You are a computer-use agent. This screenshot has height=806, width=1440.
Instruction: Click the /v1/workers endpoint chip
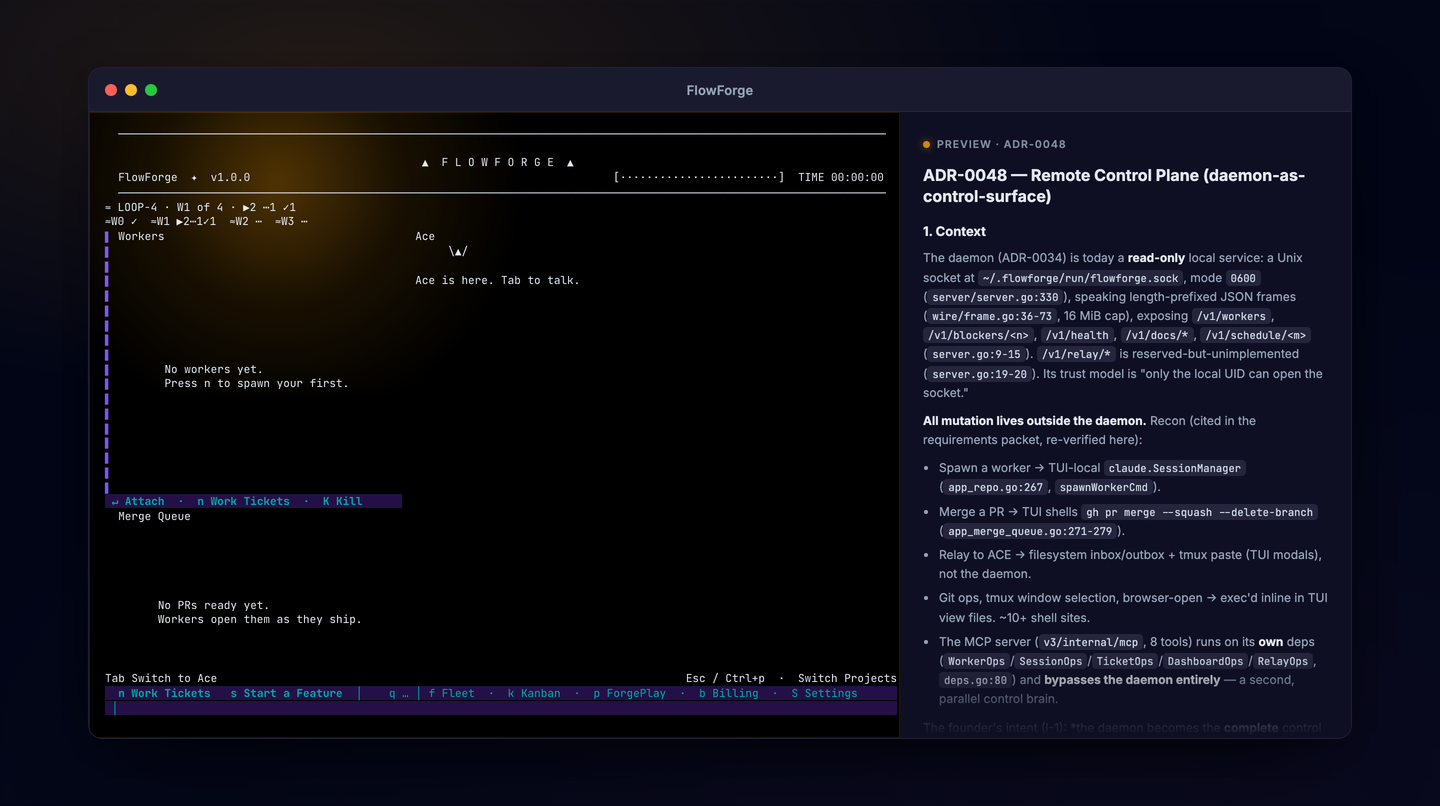point(1229,316)
